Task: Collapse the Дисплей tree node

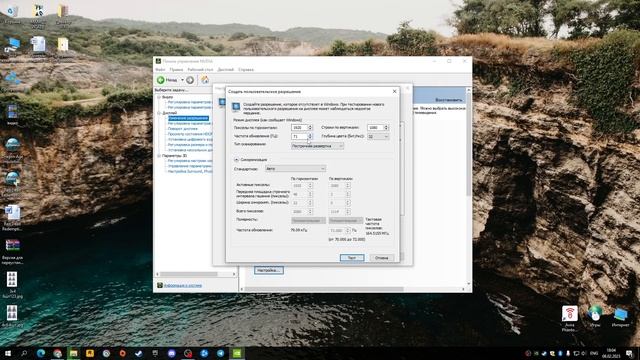Action: pyautogui.click(x=159, y=113)
